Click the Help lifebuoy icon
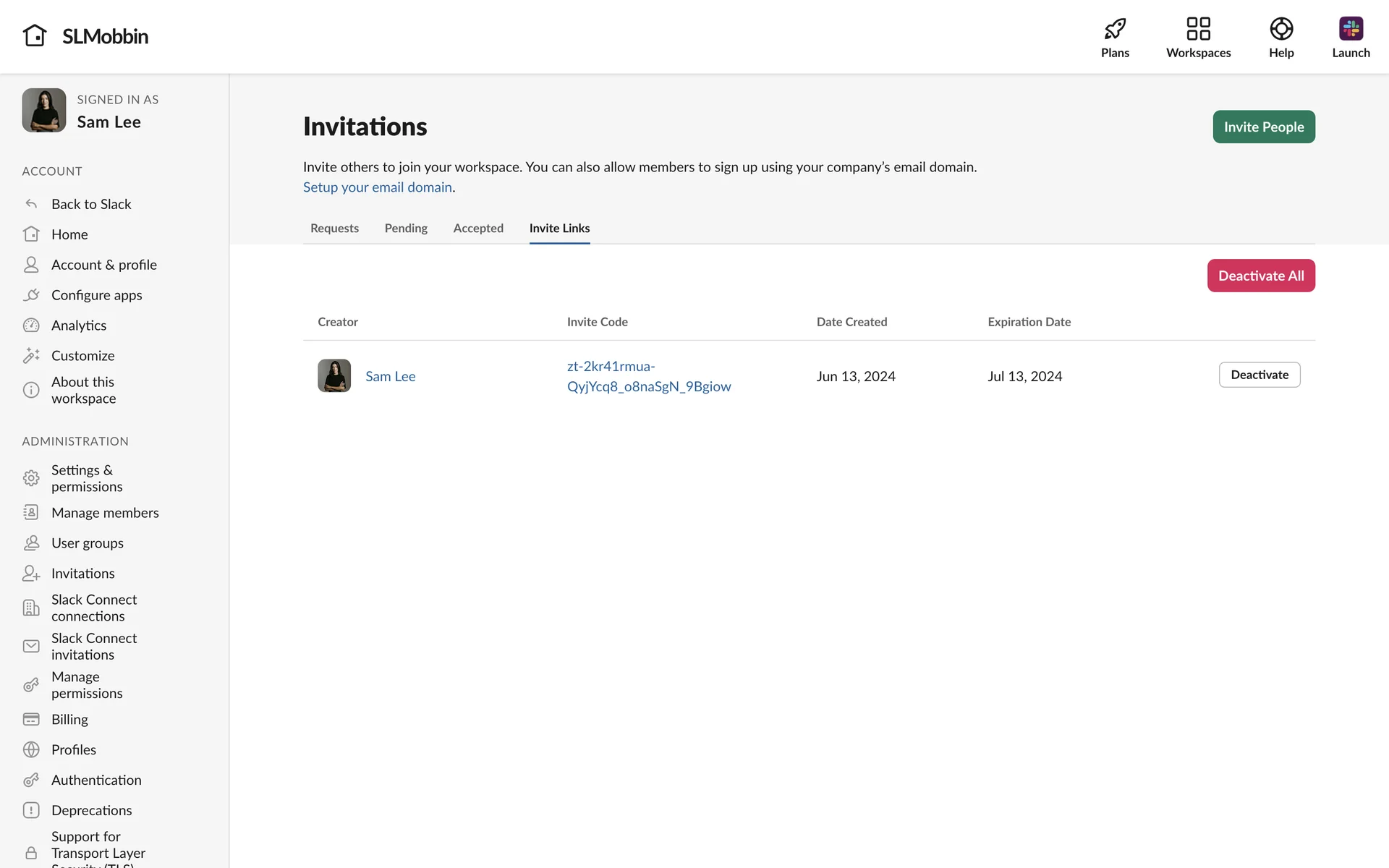 [x=1280, y=29]
